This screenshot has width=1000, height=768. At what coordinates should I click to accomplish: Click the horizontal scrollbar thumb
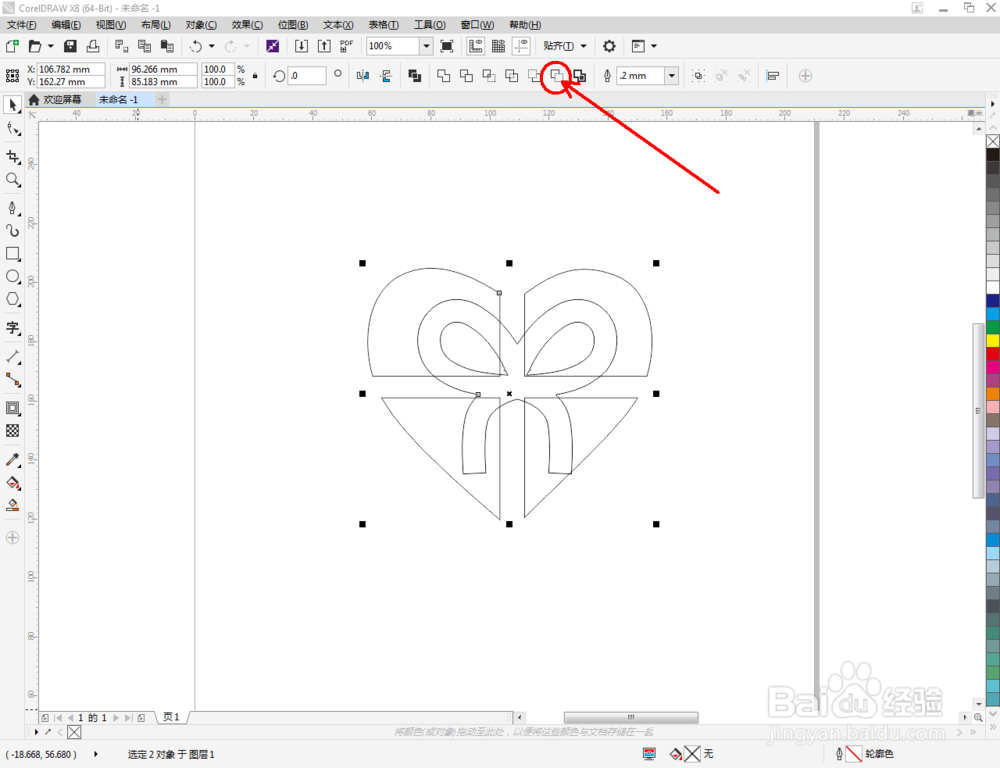tap(631, 718)
